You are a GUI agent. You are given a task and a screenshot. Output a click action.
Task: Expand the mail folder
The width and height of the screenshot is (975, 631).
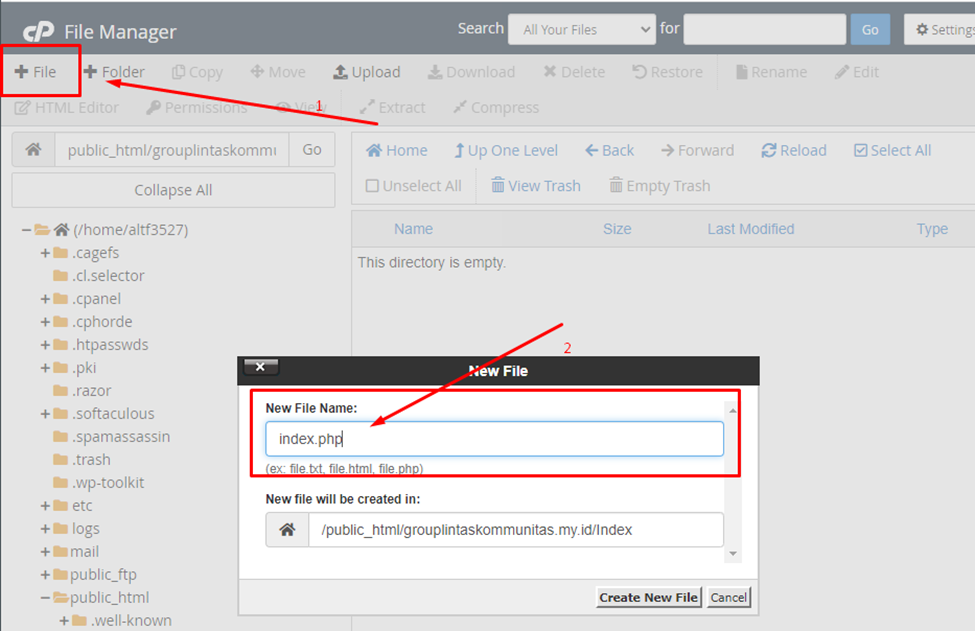(x=45, y=552)
